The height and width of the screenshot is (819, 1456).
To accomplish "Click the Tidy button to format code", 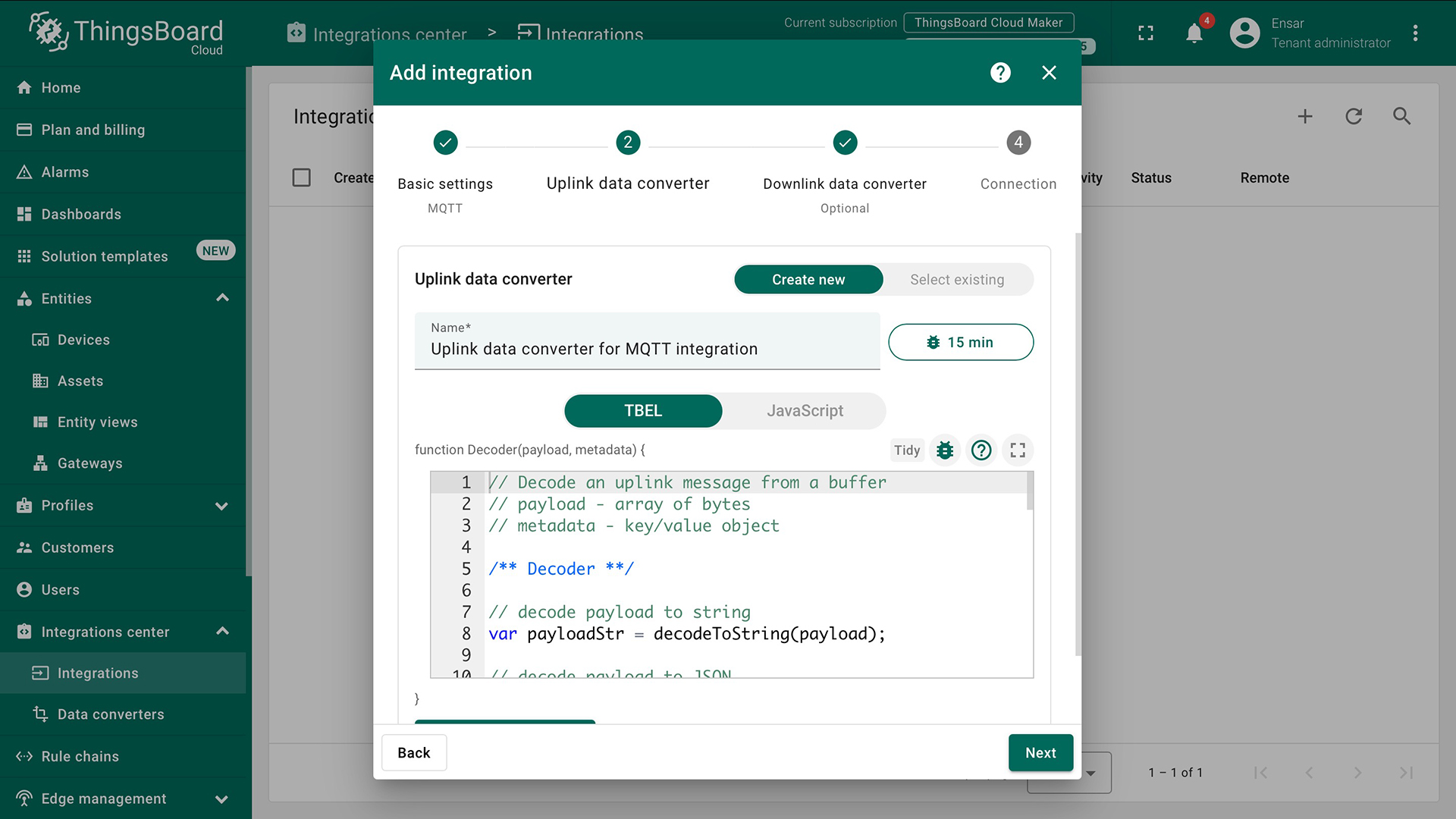I will tap(906, 450).
